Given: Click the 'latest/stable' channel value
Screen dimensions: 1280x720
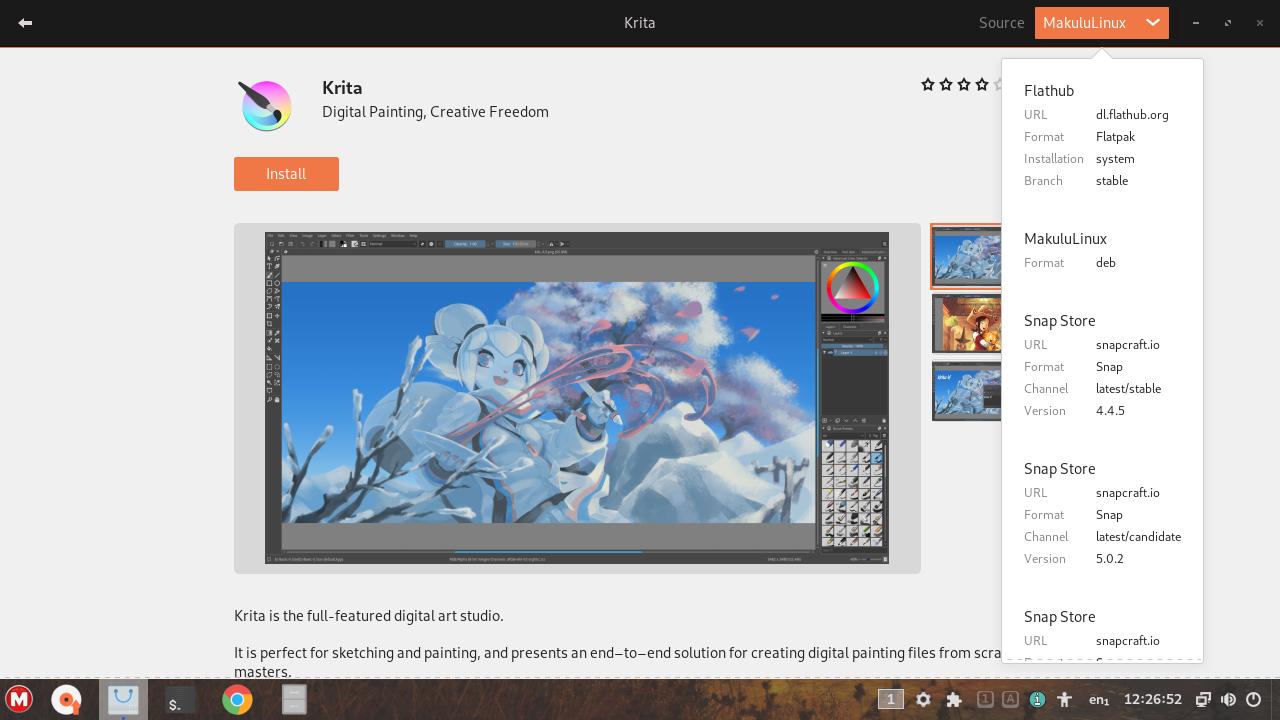Looking at the screenshot, I should pyautogui.click(x=1128, y=388).
